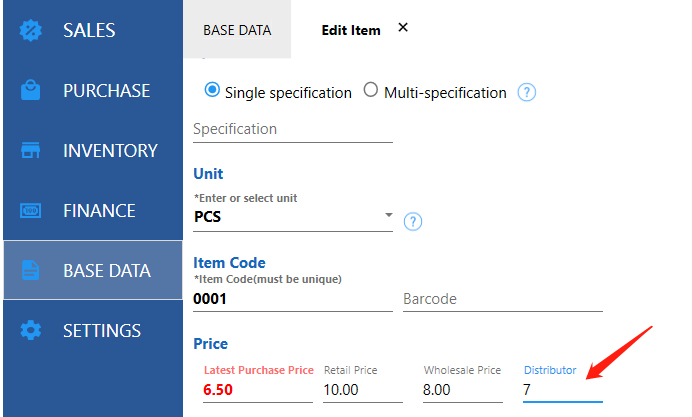This screenshot has width=692, height=417.
Task: Click the Wholesale Price value 8.00
Action: [436, 390]
